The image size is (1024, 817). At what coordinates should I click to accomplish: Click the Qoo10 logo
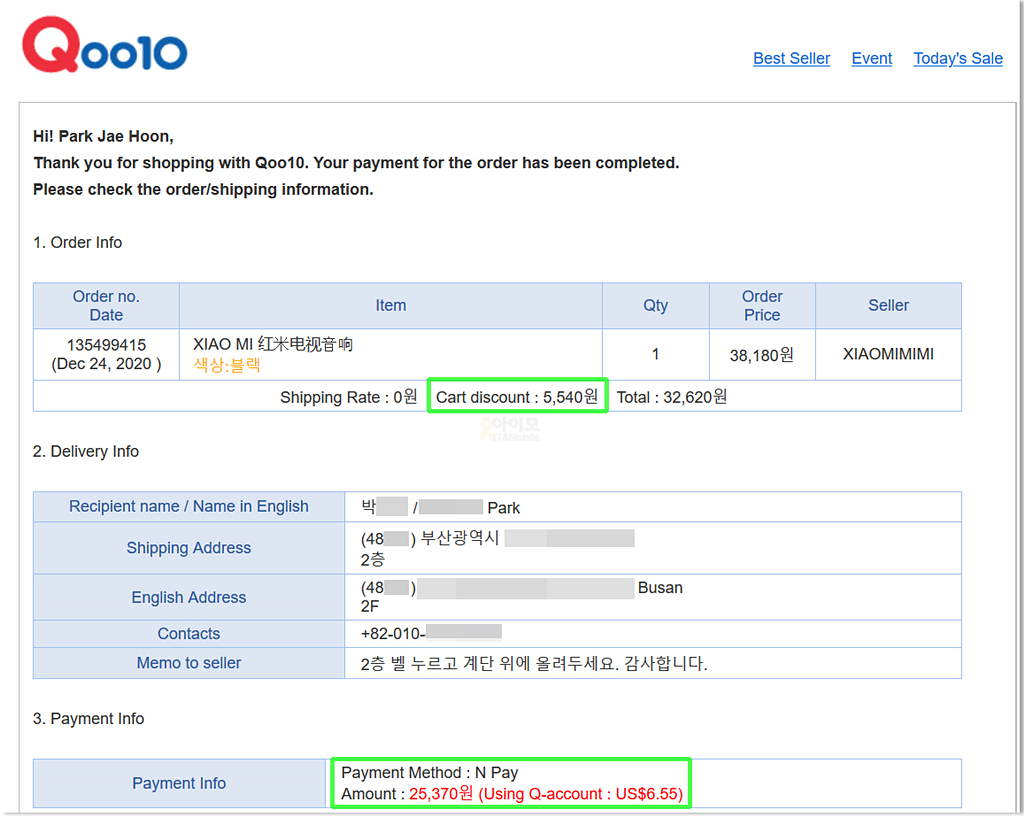(x=104, y=44)
